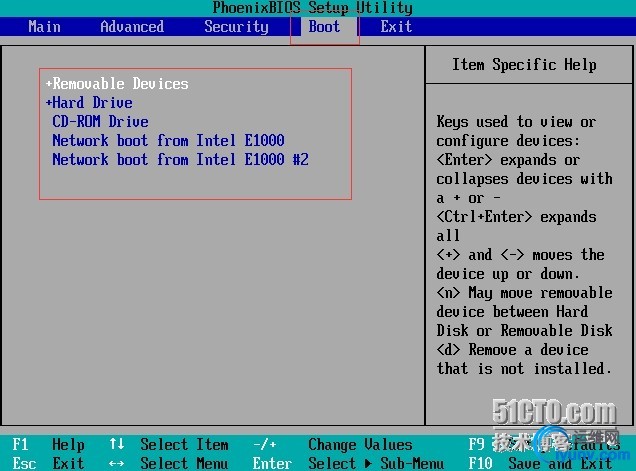
Task: Select Network boot from Intel E1000 #2
Action: pyautogui.click(x=180, y=159)
